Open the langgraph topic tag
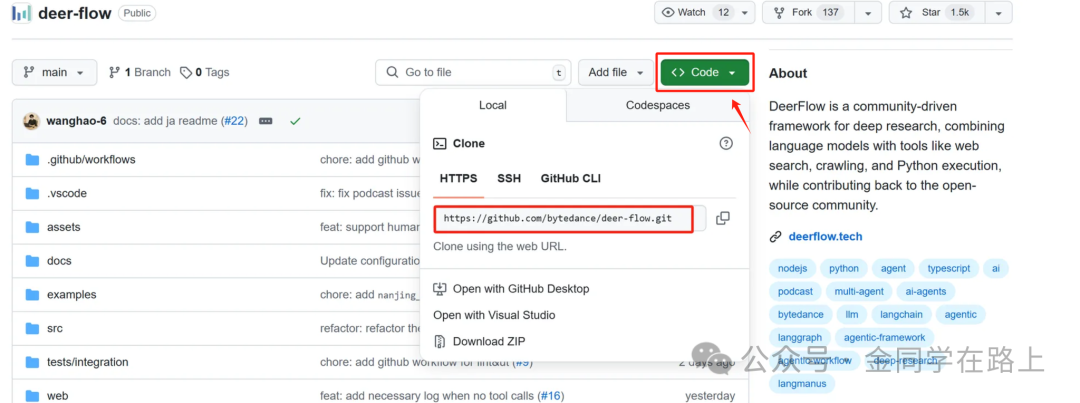Screen dimensions: 1080x403 tap(800, 338)
